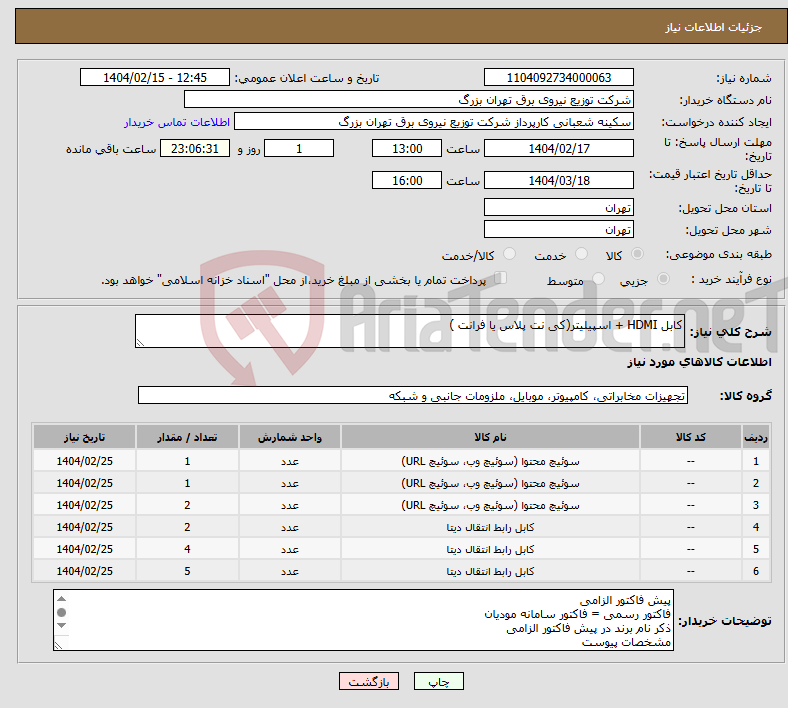Click row 1 item name سوئیچ محتوا
The height and width of the screenshot is (708, 788).
[x=490, y=461]
